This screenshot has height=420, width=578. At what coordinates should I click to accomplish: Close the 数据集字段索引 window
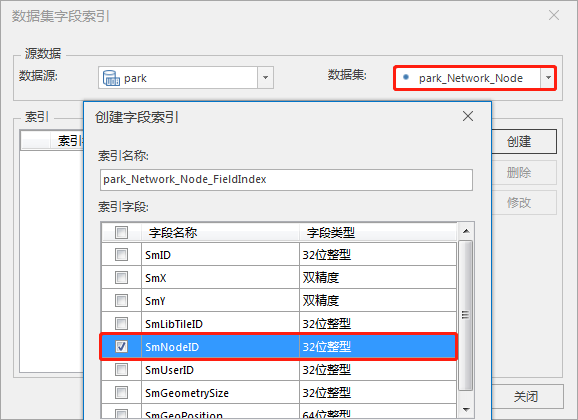554,15
